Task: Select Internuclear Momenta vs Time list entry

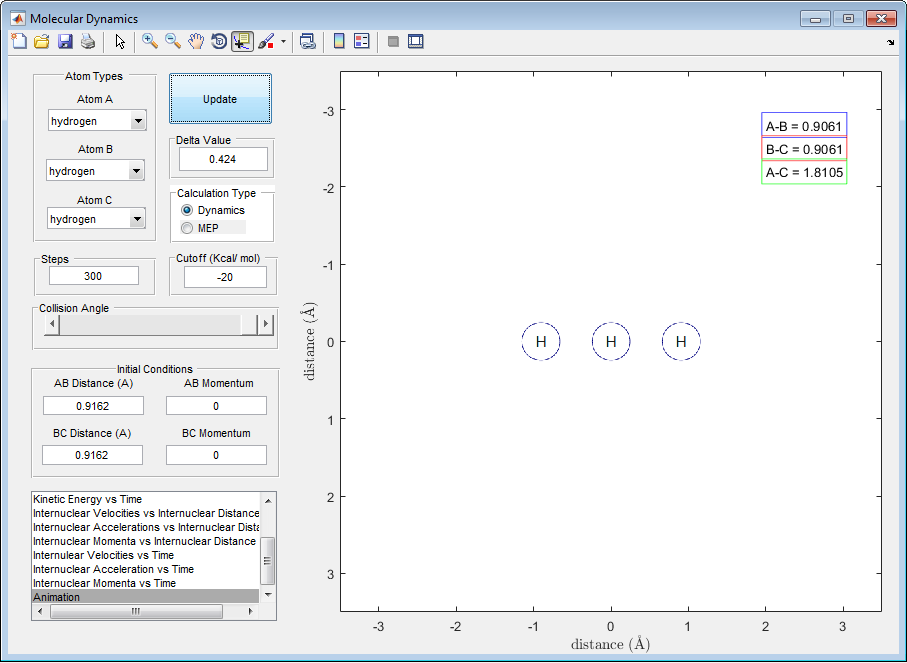Action: pos(104,583)
